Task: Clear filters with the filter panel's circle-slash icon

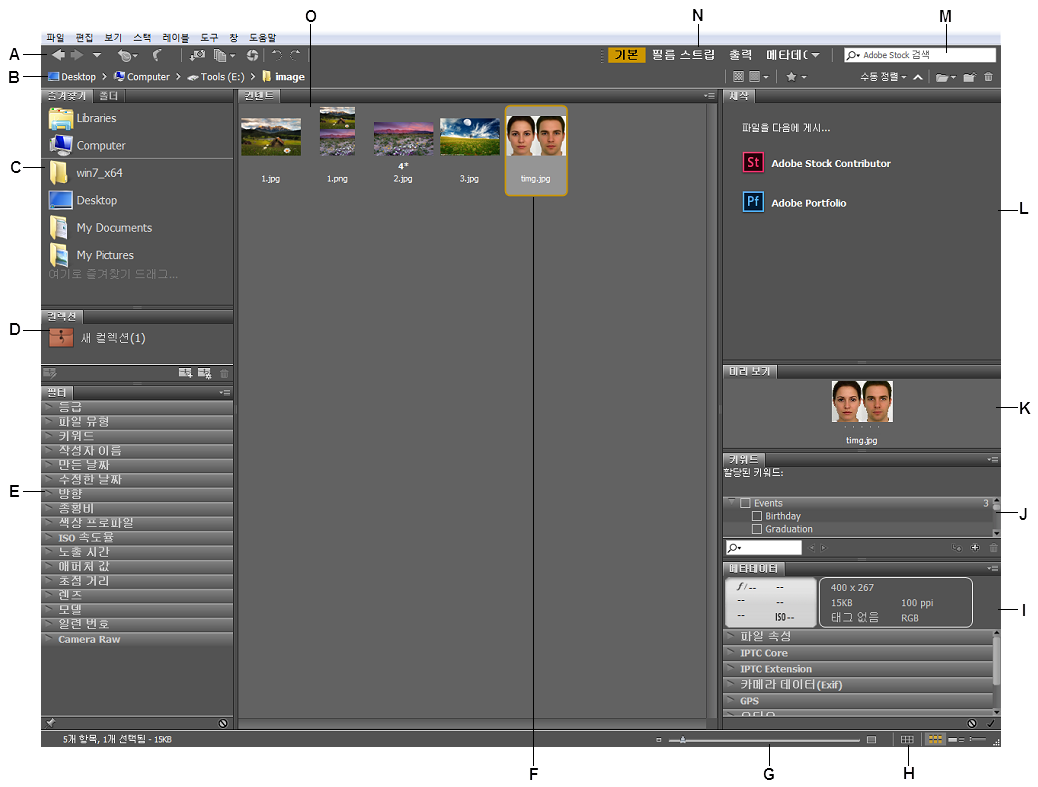Action: pyautogui.click(x=223, y=723)
